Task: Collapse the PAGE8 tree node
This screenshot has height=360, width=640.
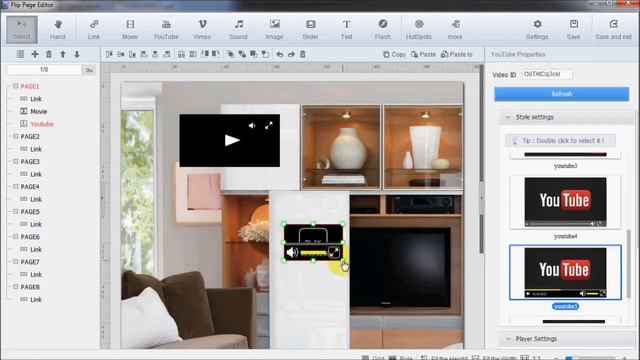Action: 16,287
